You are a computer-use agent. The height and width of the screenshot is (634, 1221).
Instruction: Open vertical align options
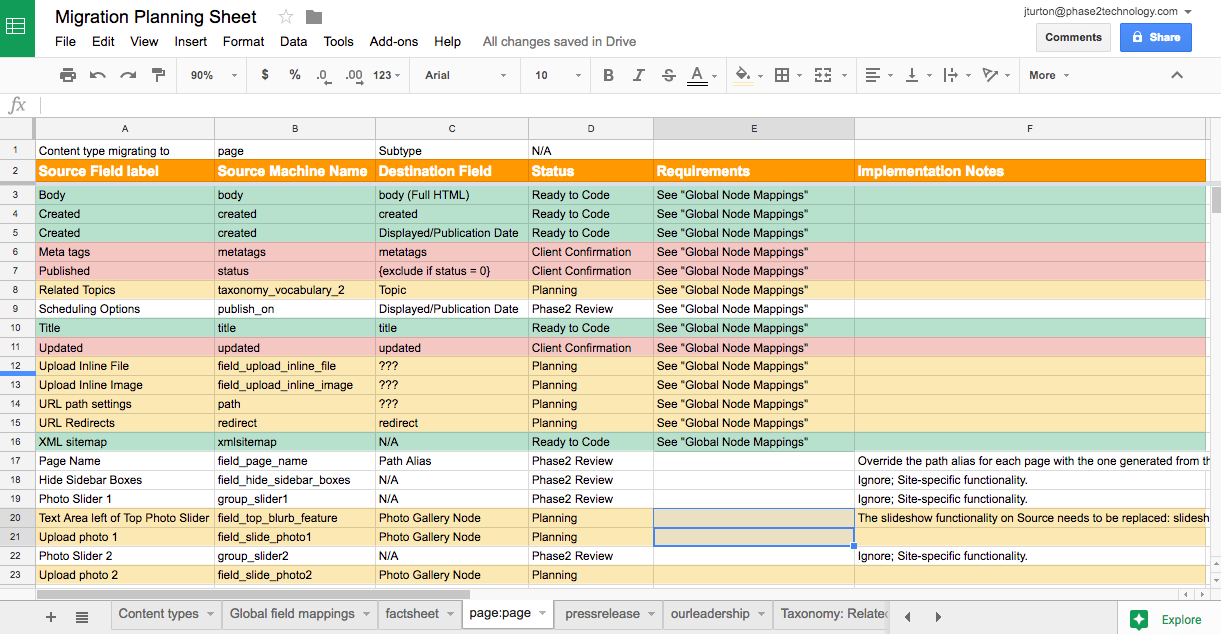pyautogui.click(x=911, y=75)
